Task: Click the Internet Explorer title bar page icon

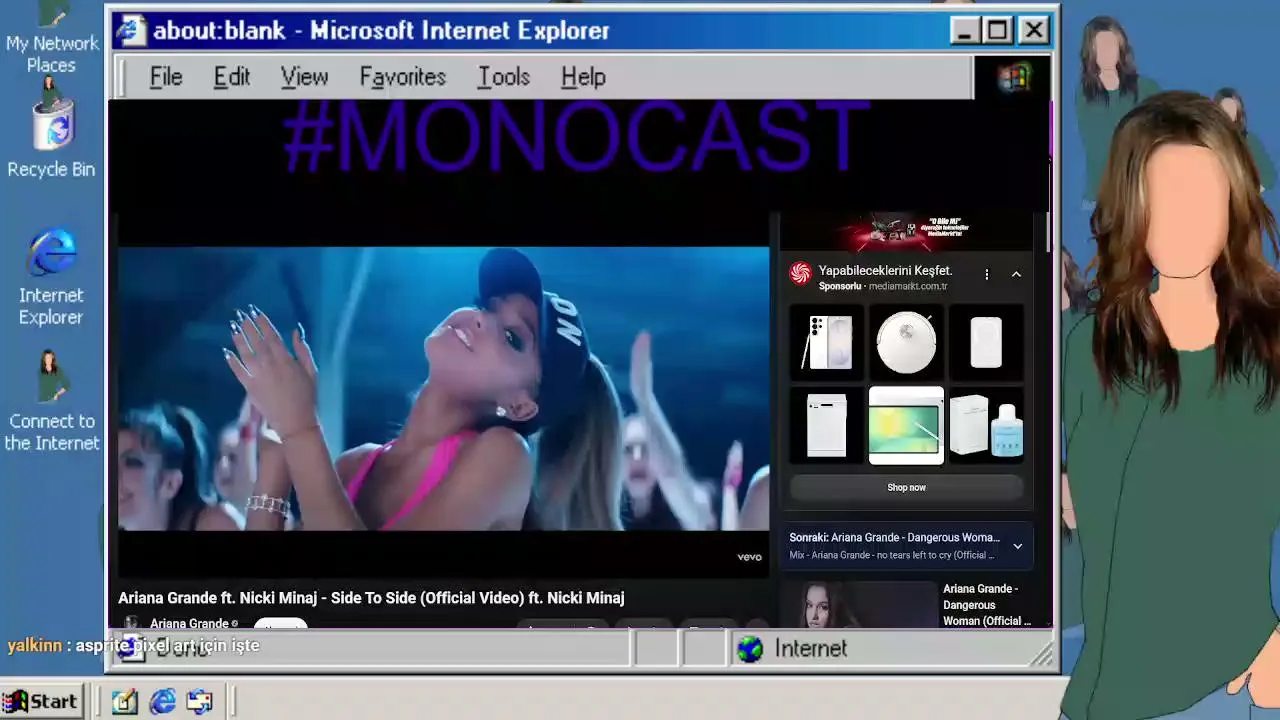Action: pyautogui.click(x=131, y=30)
